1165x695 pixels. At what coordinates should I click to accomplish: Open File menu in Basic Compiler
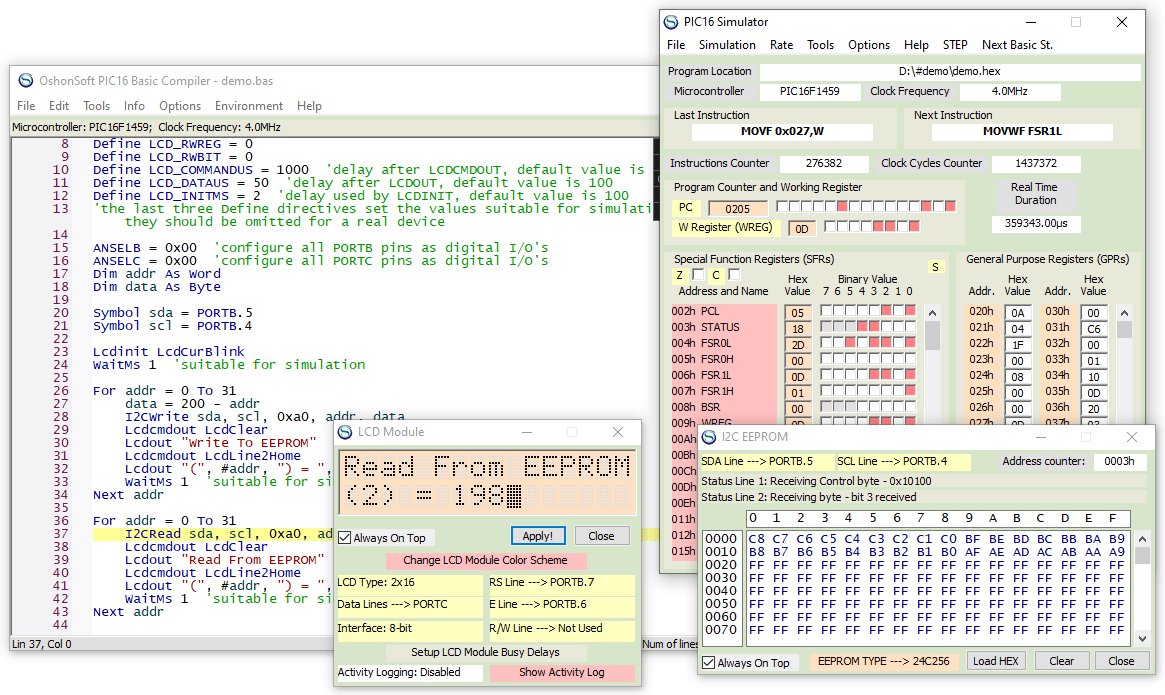(x=26, y=106)
